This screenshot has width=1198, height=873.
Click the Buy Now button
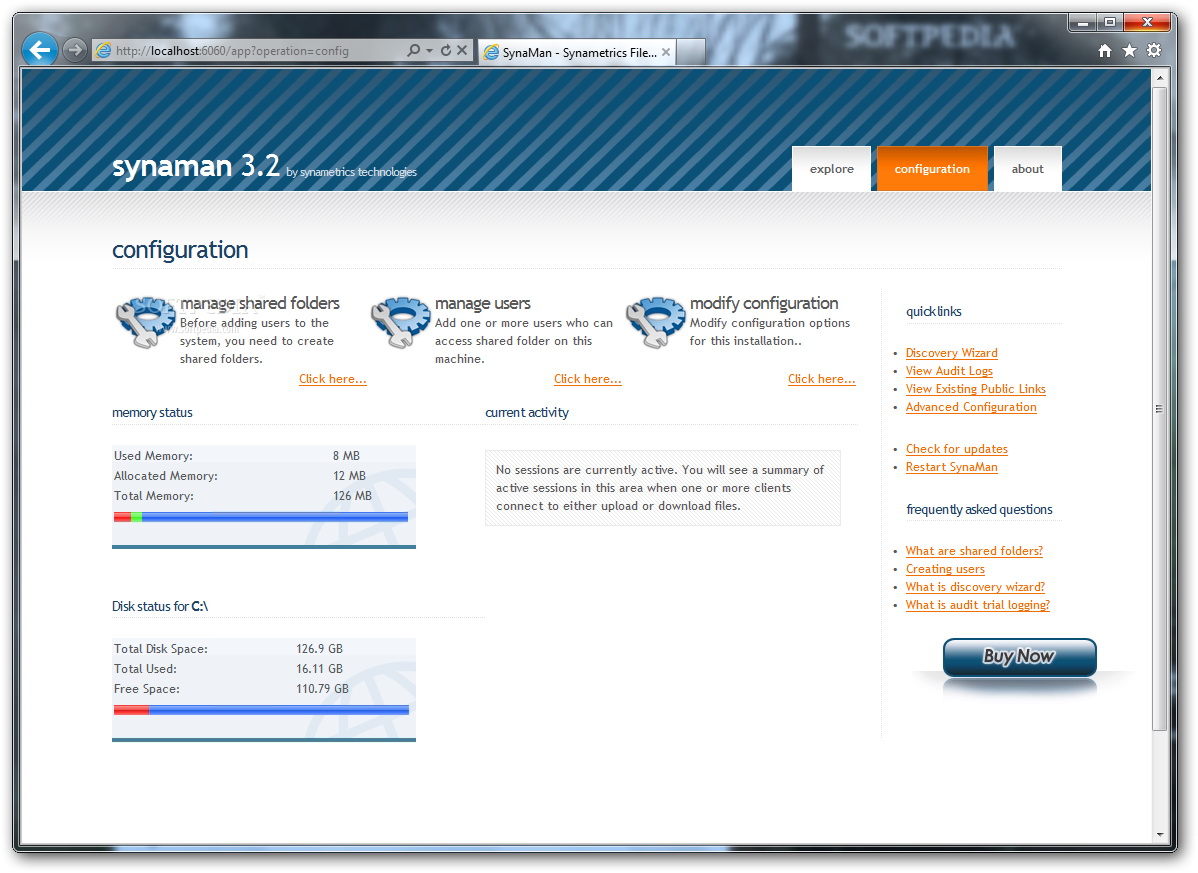click(x=1019, y=657)
